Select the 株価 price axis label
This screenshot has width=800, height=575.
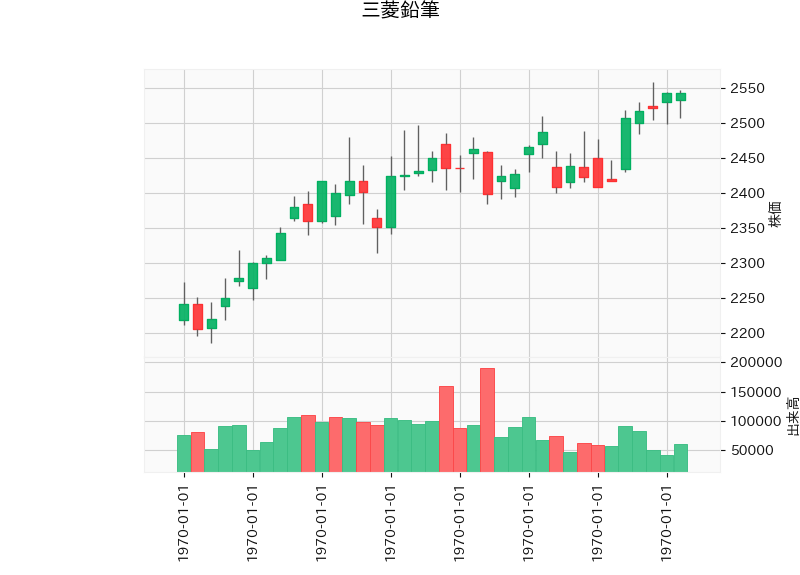(775, 214)
